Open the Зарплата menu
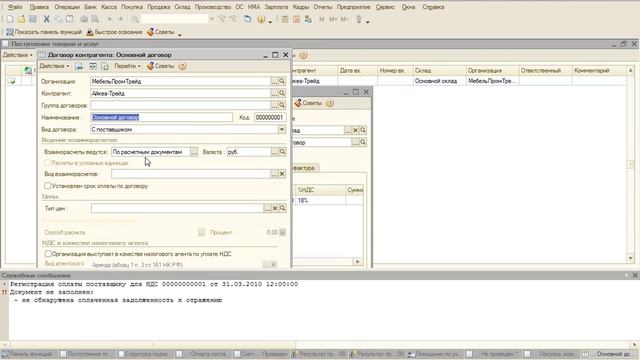Screen dimensions: 640x360 (x=276, y=7)
